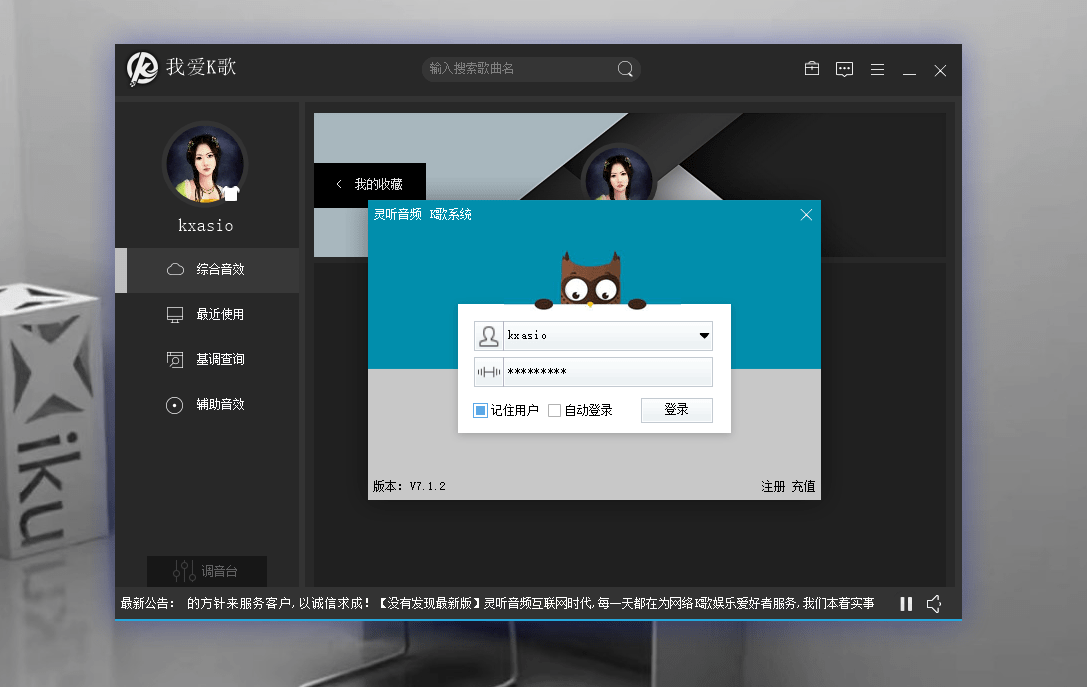
Task: Click the speaker volume icon in status bar
Action: 934,604
